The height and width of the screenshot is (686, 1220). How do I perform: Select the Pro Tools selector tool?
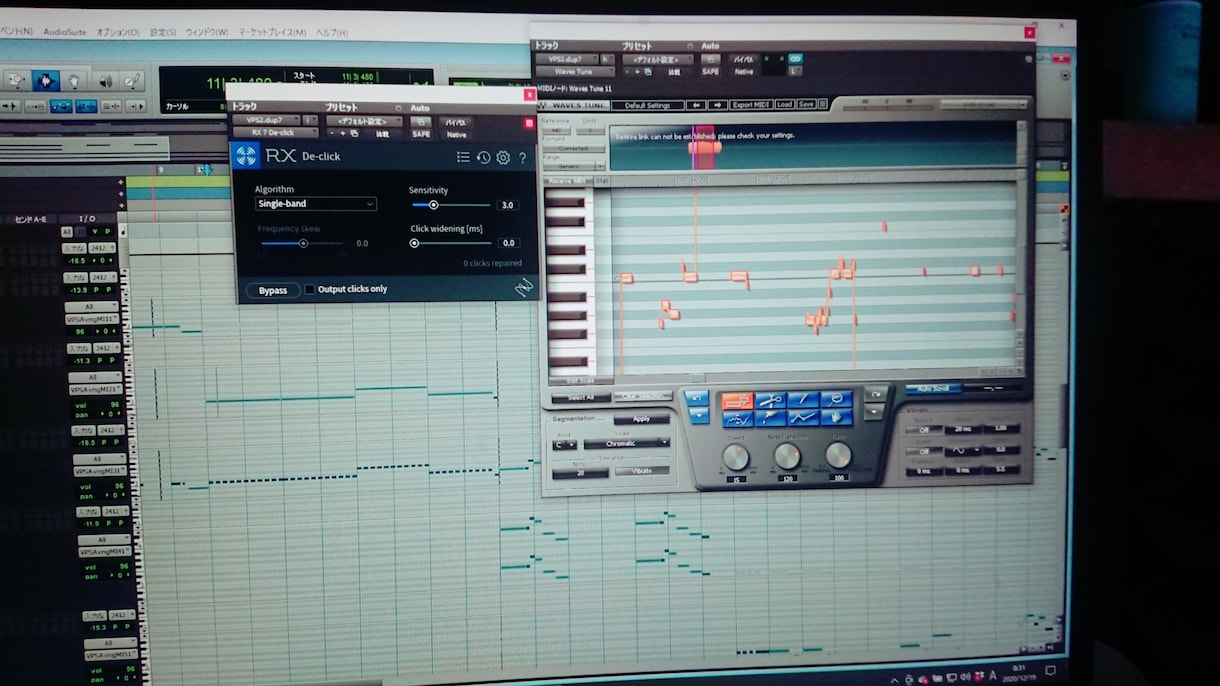(x=45, y=81)
